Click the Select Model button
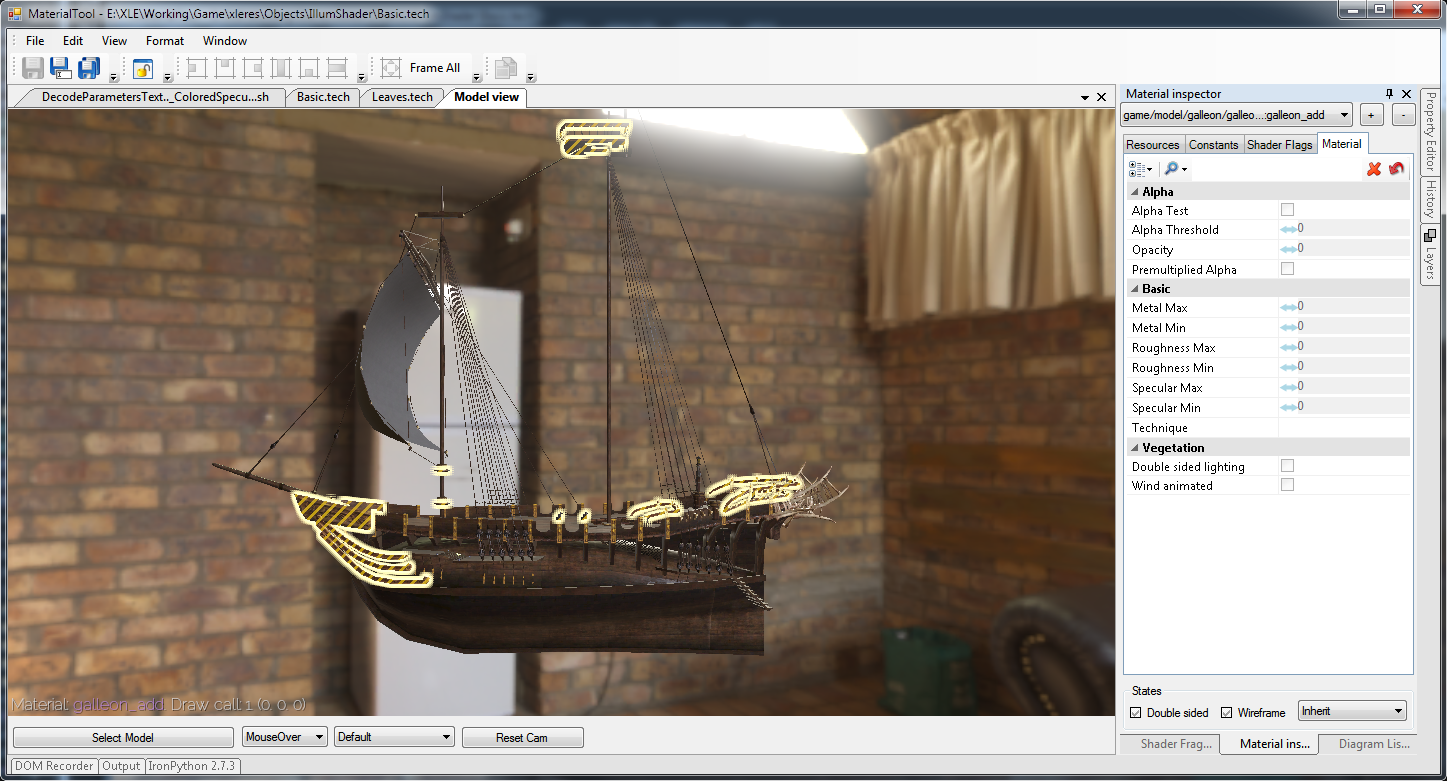The image size is (1447, 781). click(122, 737)
